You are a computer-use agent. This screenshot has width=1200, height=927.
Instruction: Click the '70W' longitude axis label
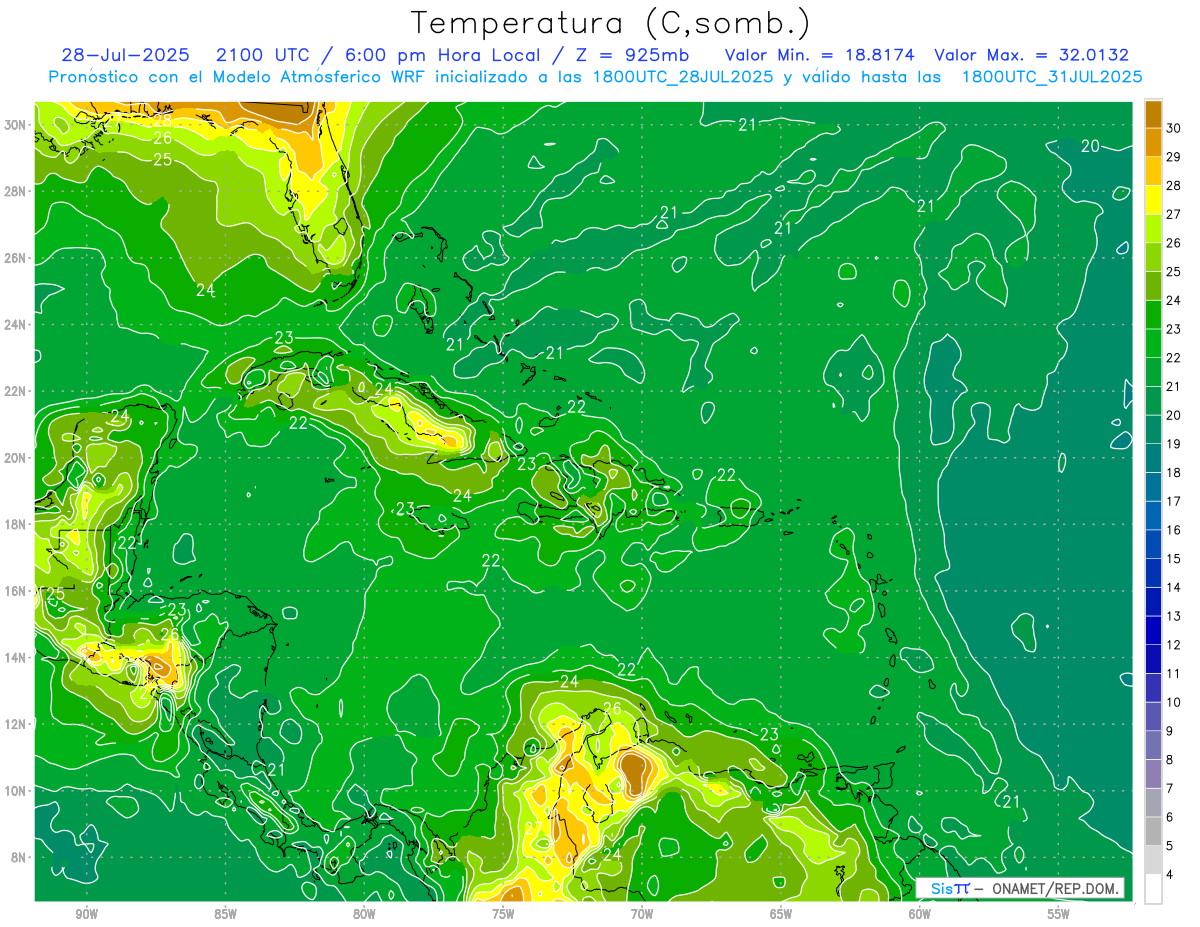tap(642, 914)
